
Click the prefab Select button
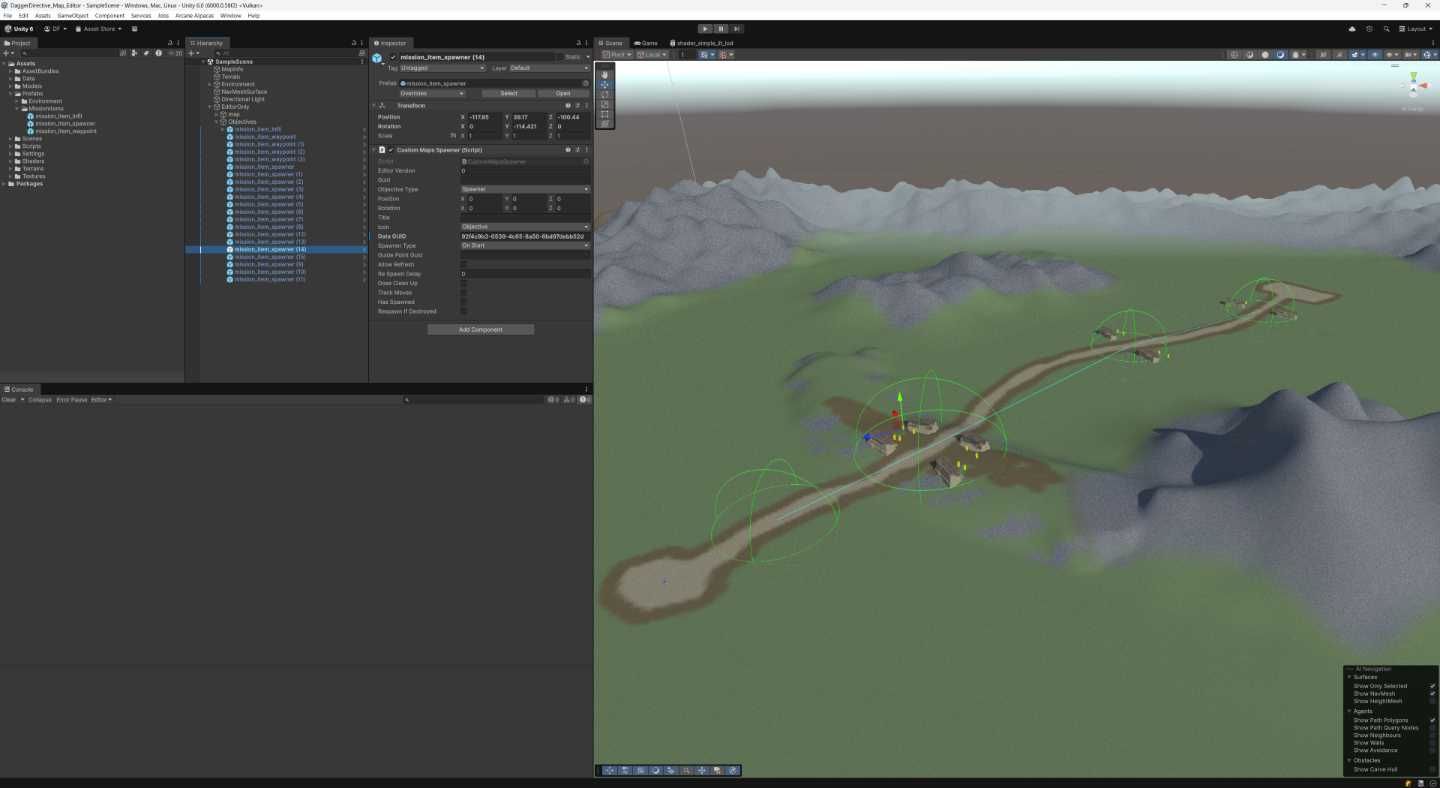[509, 93]
